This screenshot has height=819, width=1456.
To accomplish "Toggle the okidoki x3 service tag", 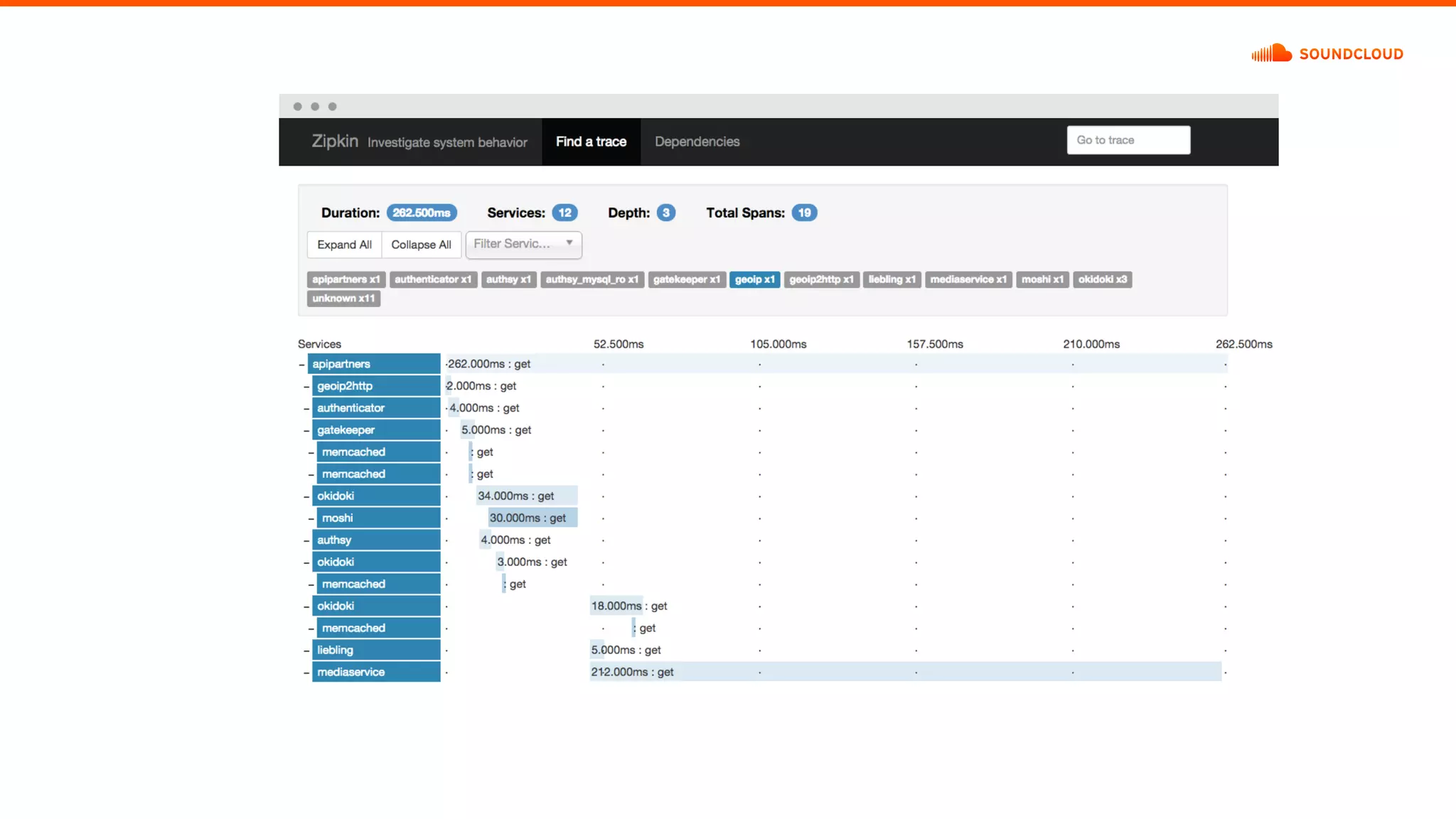I will pyautogui.click(x=1102, y=279).
